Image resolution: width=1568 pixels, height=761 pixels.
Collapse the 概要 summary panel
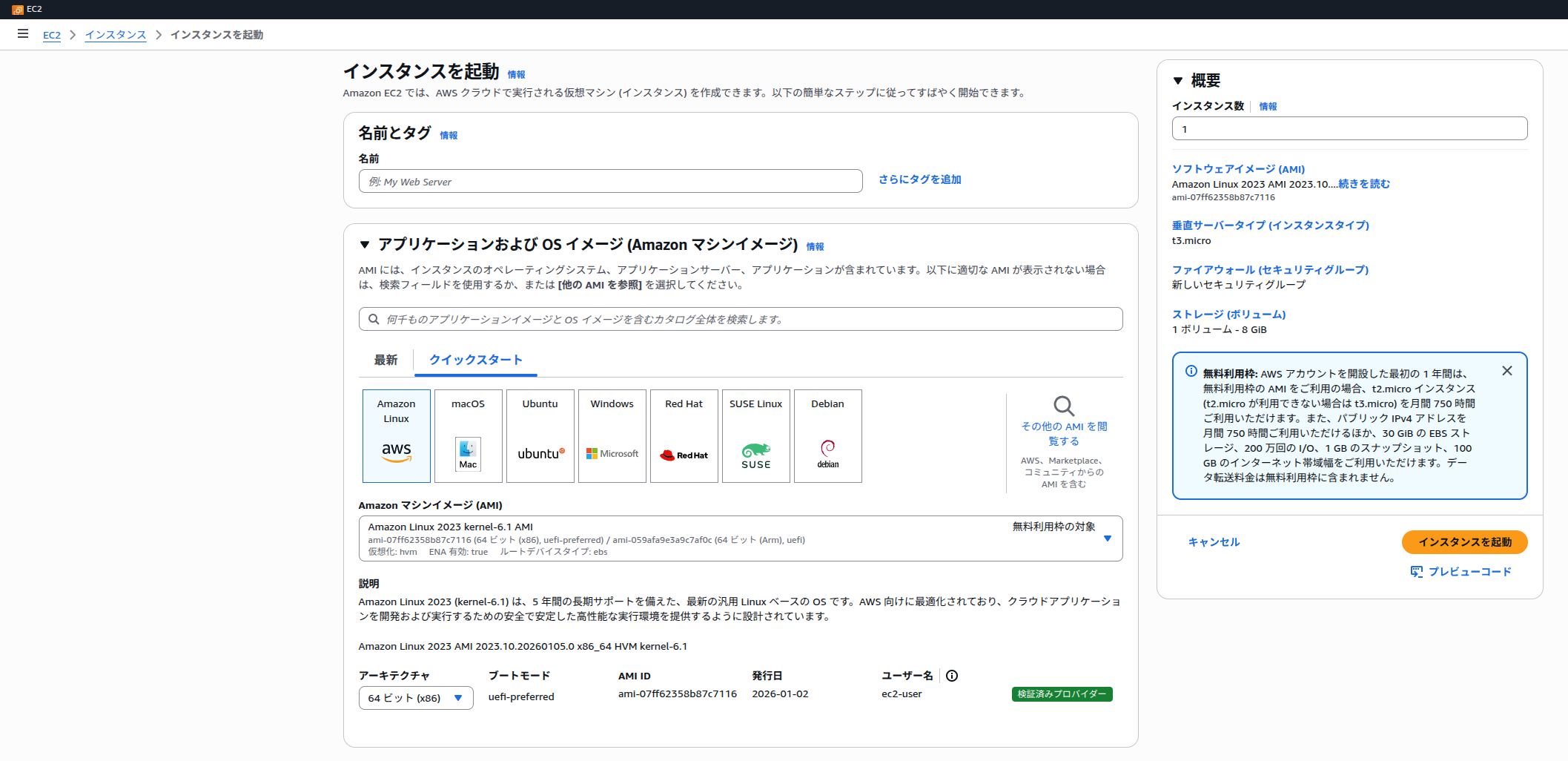tap(1178, 81)
